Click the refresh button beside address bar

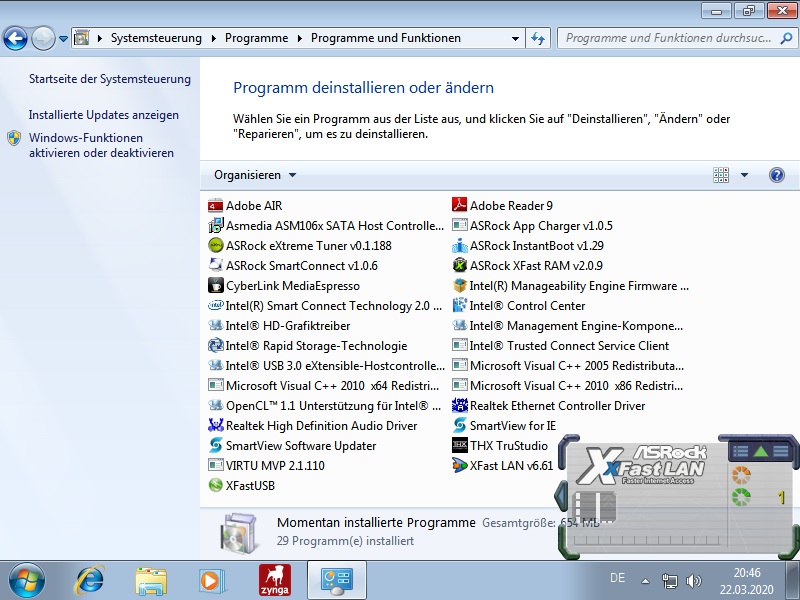[538, 38]
